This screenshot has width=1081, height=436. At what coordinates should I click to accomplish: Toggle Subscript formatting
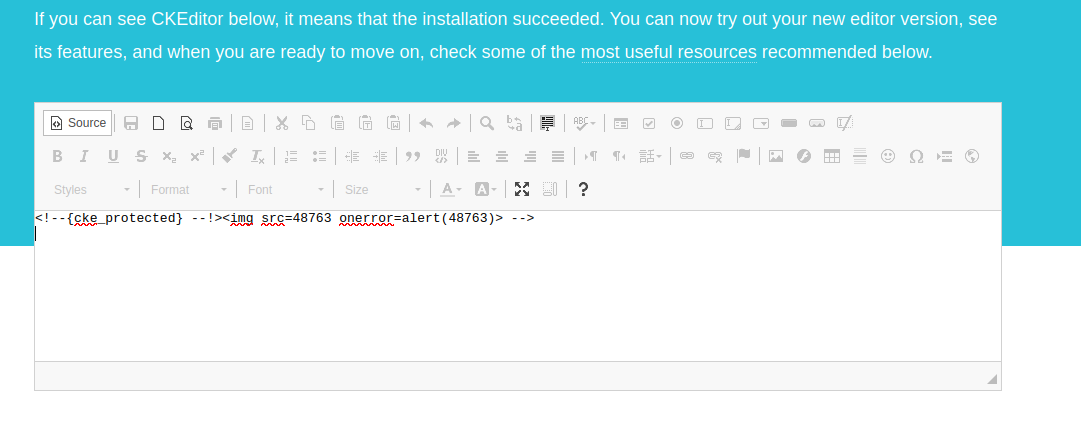169,156
